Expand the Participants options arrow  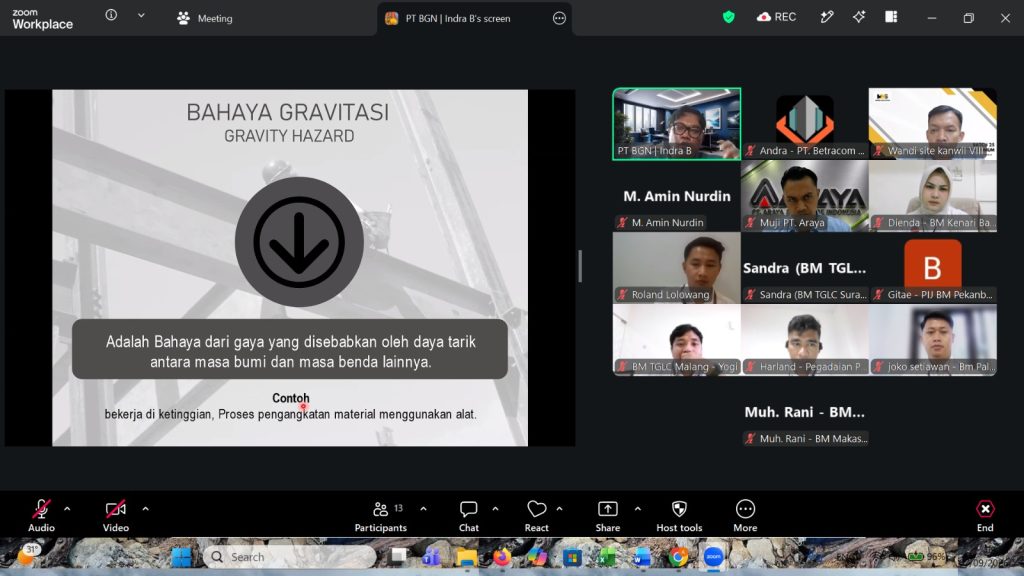[423, 509]
